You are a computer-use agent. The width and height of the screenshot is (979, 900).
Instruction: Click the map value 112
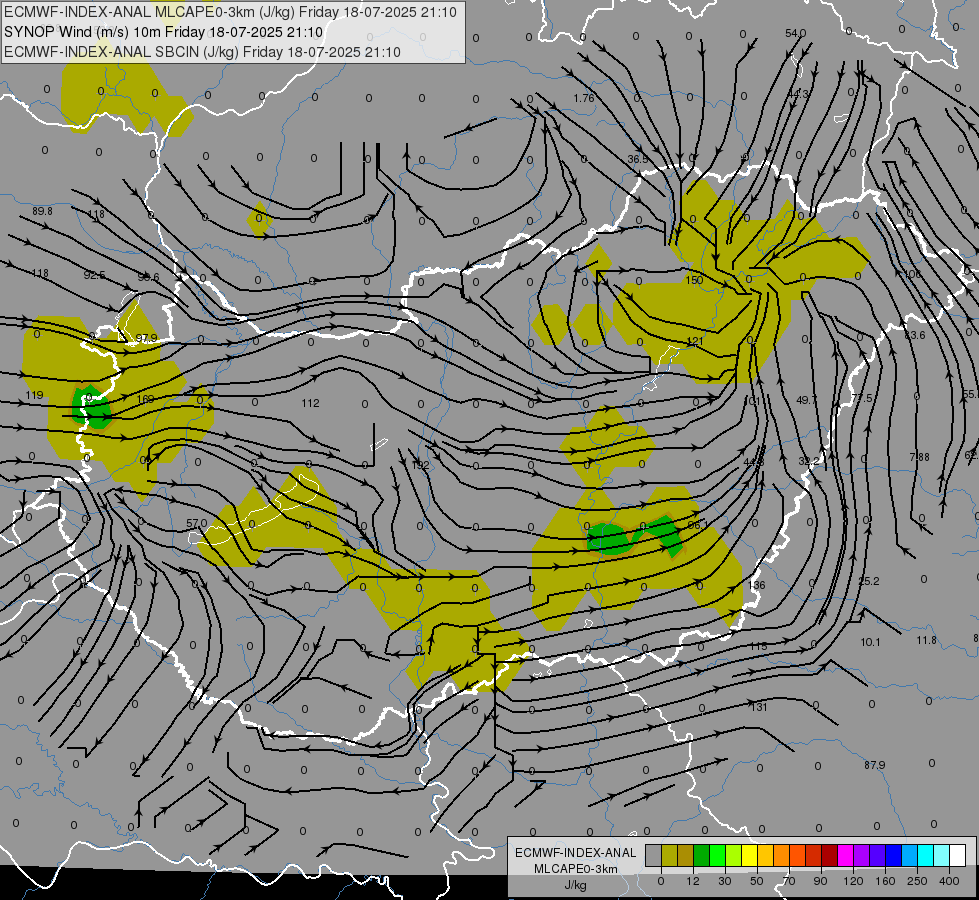310,403
